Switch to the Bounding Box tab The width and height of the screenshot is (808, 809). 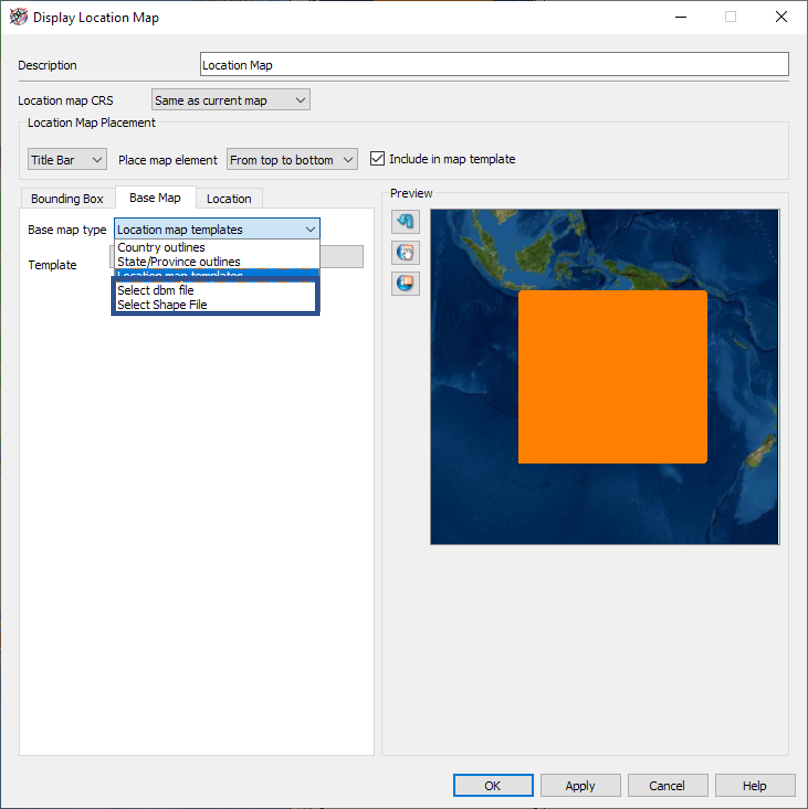click(67, 198)
